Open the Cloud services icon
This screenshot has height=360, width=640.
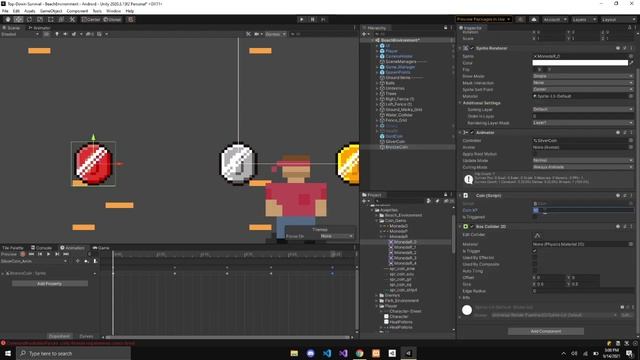click(x=533, y=19)
